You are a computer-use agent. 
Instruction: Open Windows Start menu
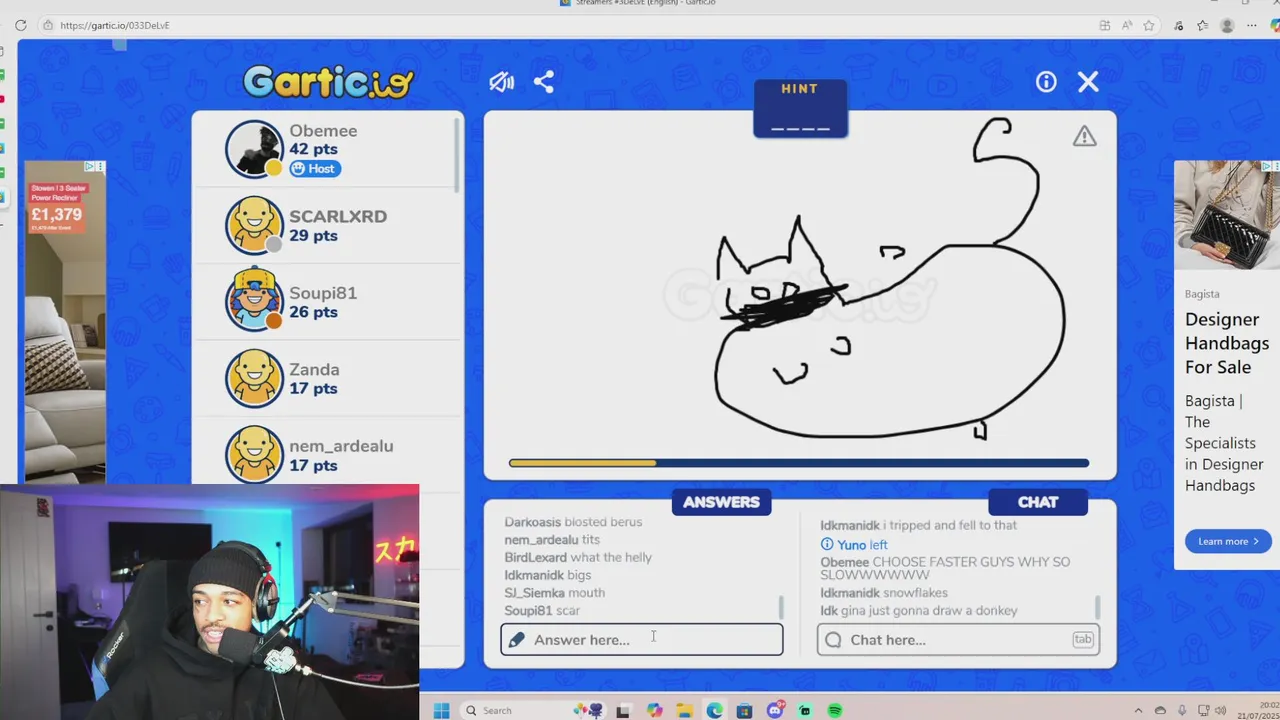[x=441, y=710]
